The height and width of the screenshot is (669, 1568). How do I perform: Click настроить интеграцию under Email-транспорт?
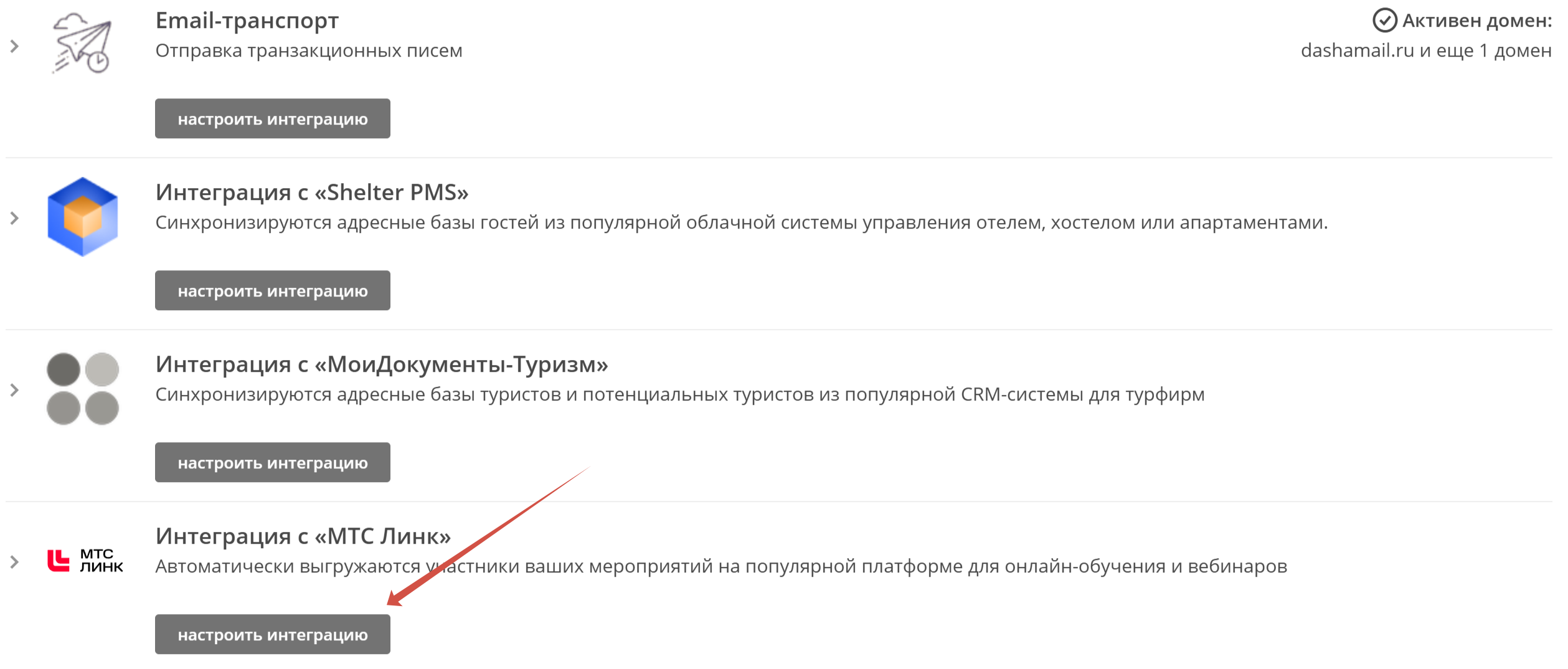pos(273,118)
